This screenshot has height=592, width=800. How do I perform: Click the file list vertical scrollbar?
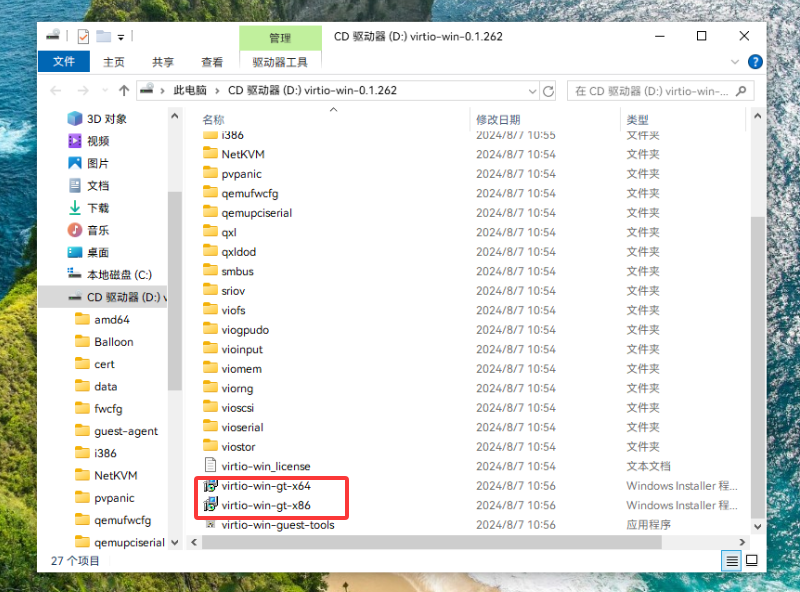click(757, 365)
